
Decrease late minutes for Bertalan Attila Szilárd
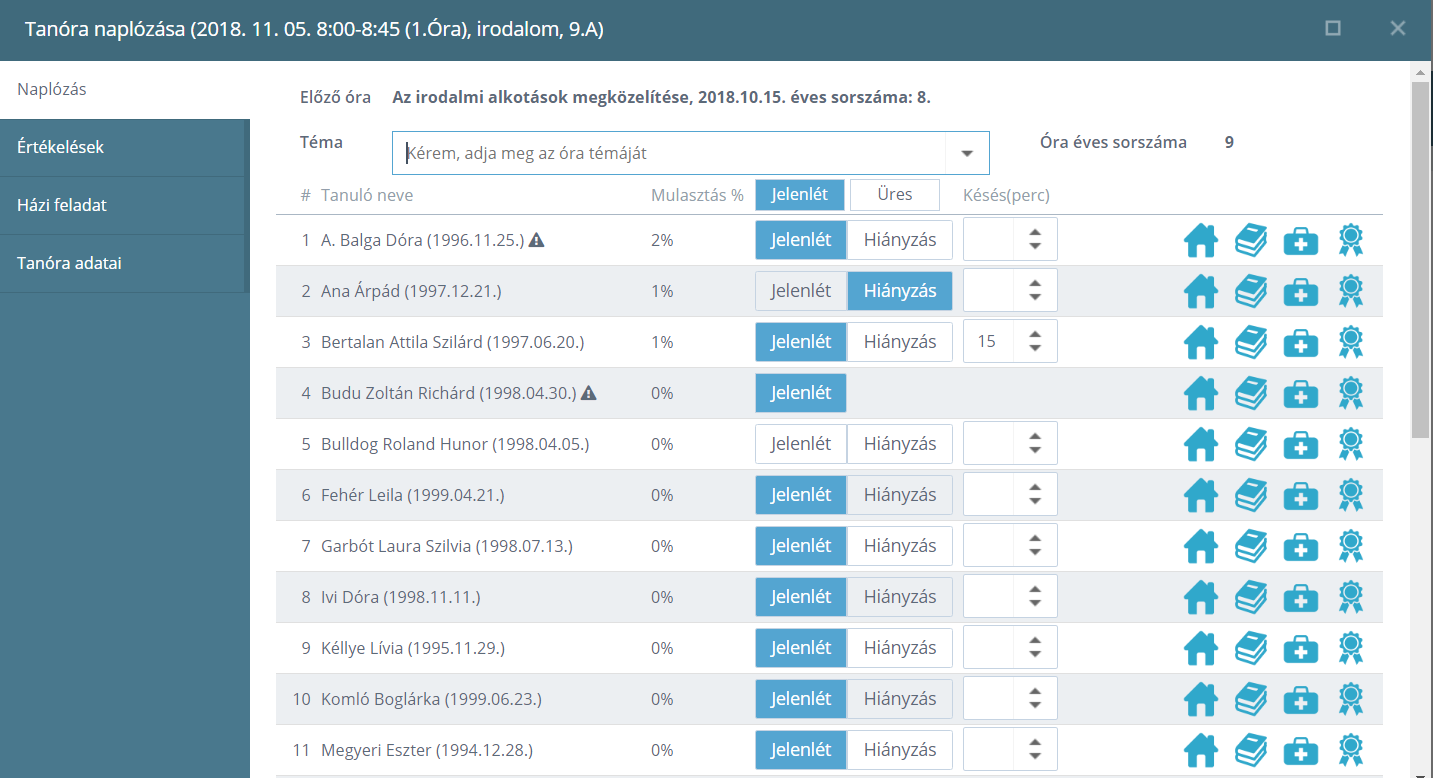tap(1035, 350)
